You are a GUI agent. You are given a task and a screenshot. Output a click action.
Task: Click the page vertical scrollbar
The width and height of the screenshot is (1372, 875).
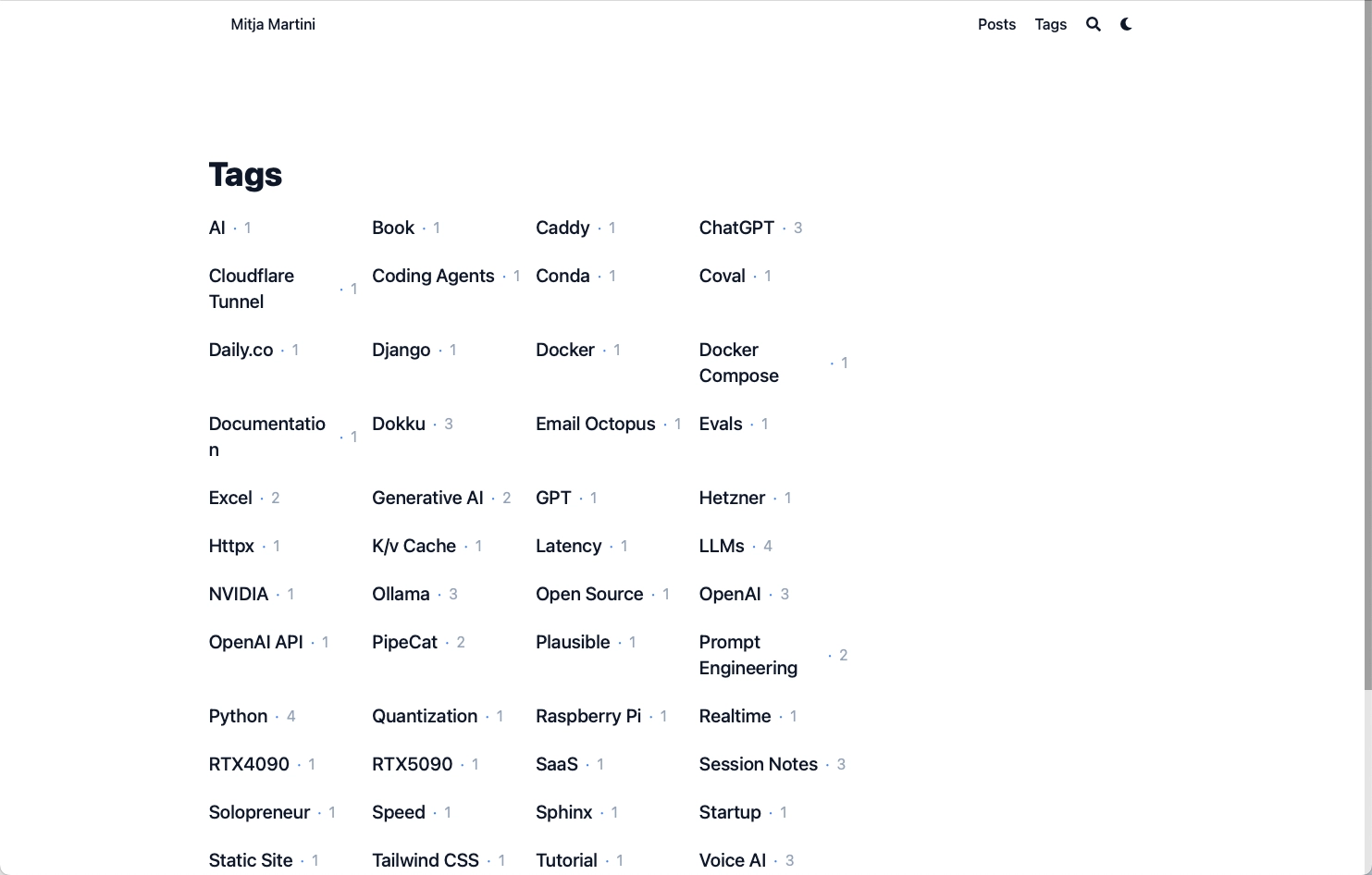click(1367, 345)
